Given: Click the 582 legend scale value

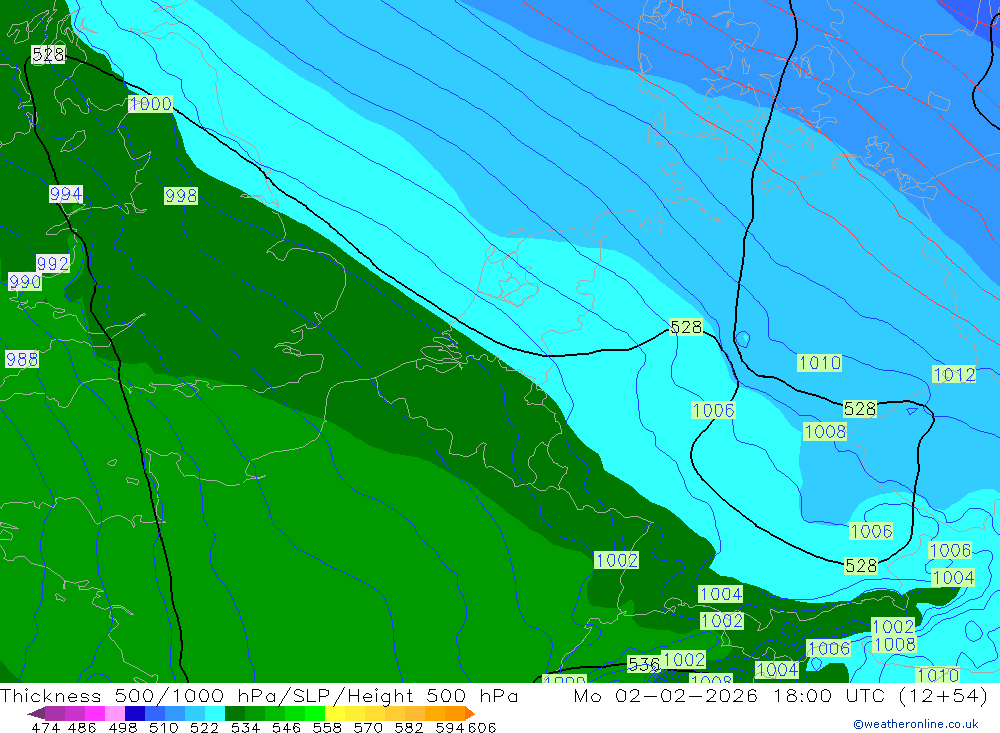Looking at the screenshot, I should pyautogui.click(x=409, y=727).
